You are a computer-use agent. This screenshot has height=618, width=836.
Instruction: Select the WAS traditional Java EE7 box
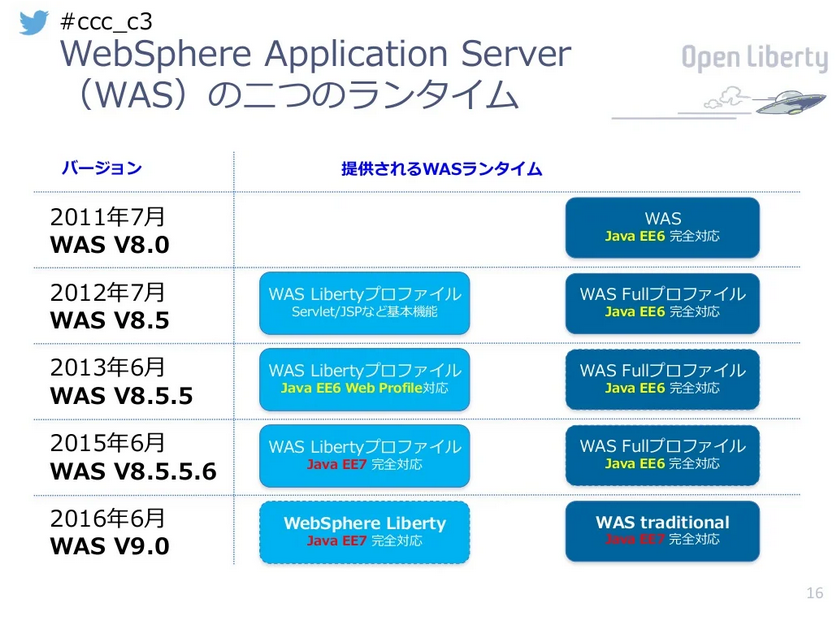pyautogui.click(x=662, y=531)
